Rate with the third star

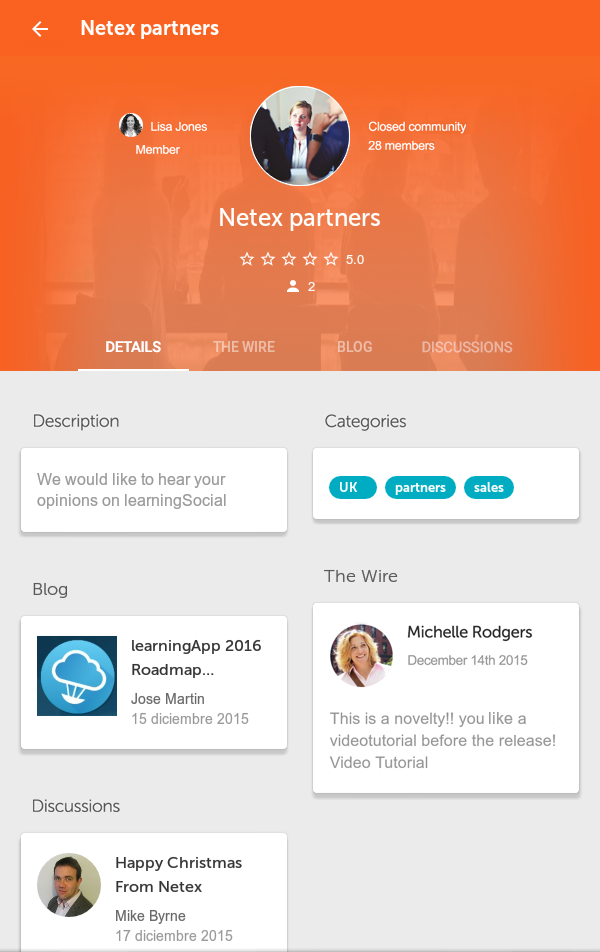289,259
